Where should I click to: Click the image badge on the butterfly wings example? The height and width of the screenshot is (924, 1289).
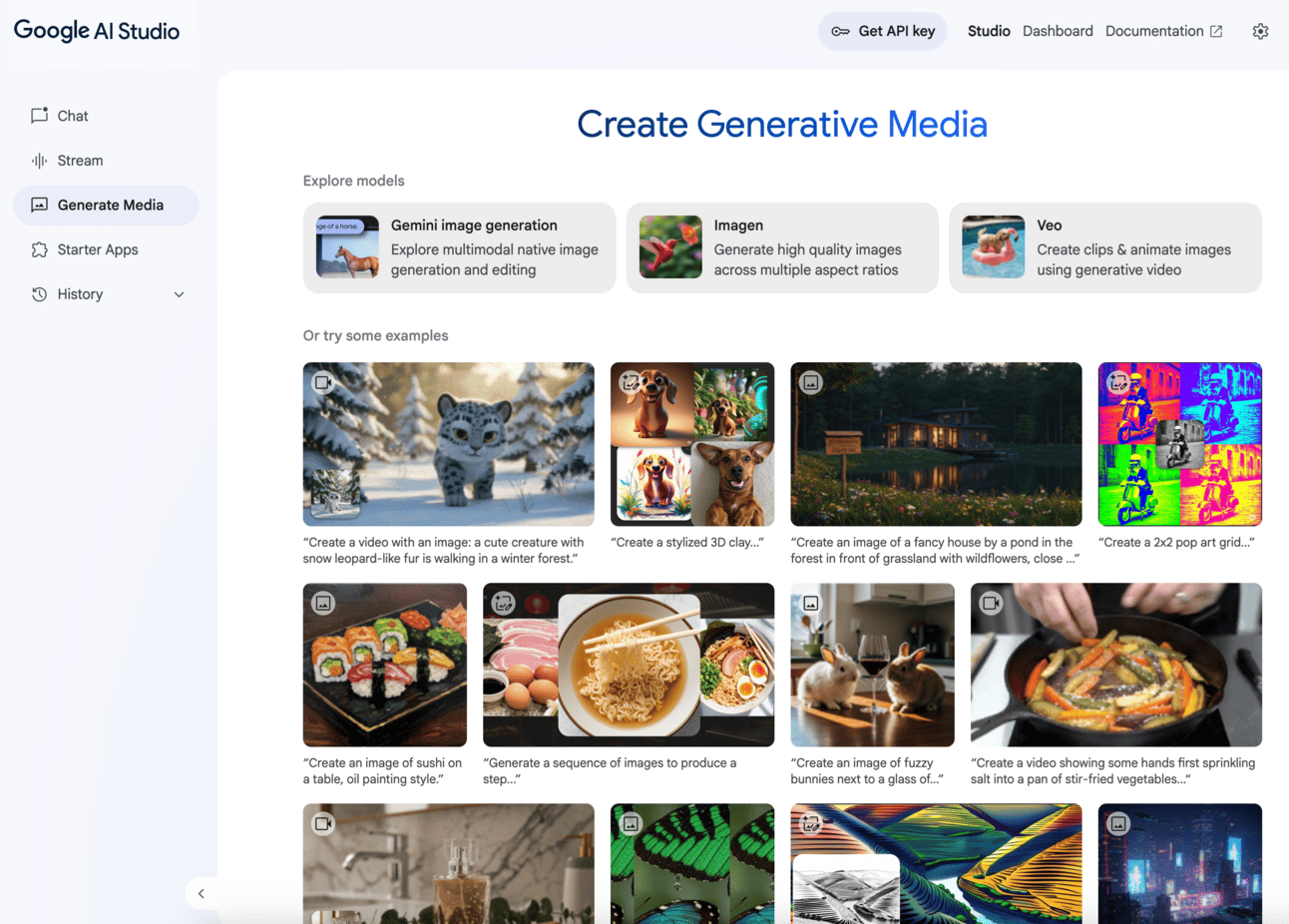[631, 823]
